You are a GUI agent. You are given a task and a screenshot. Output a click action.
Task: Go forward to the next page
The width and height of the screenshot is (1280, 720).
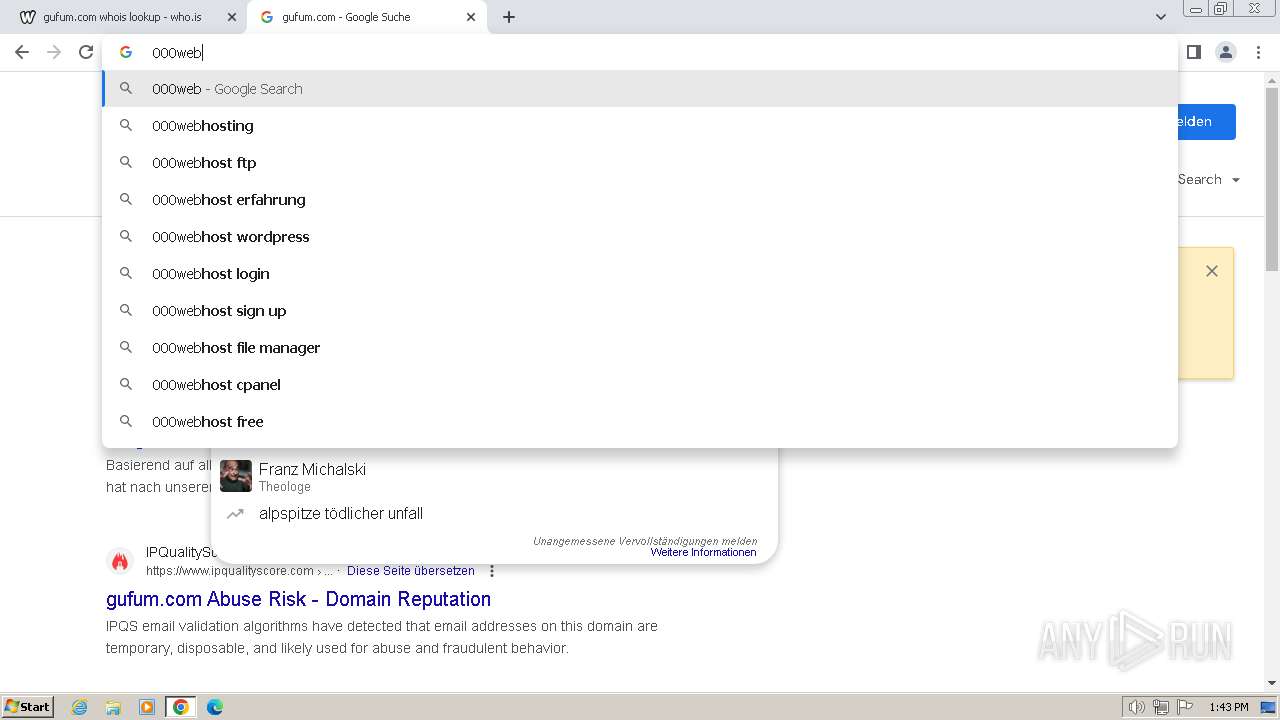(x=54, y=52)
